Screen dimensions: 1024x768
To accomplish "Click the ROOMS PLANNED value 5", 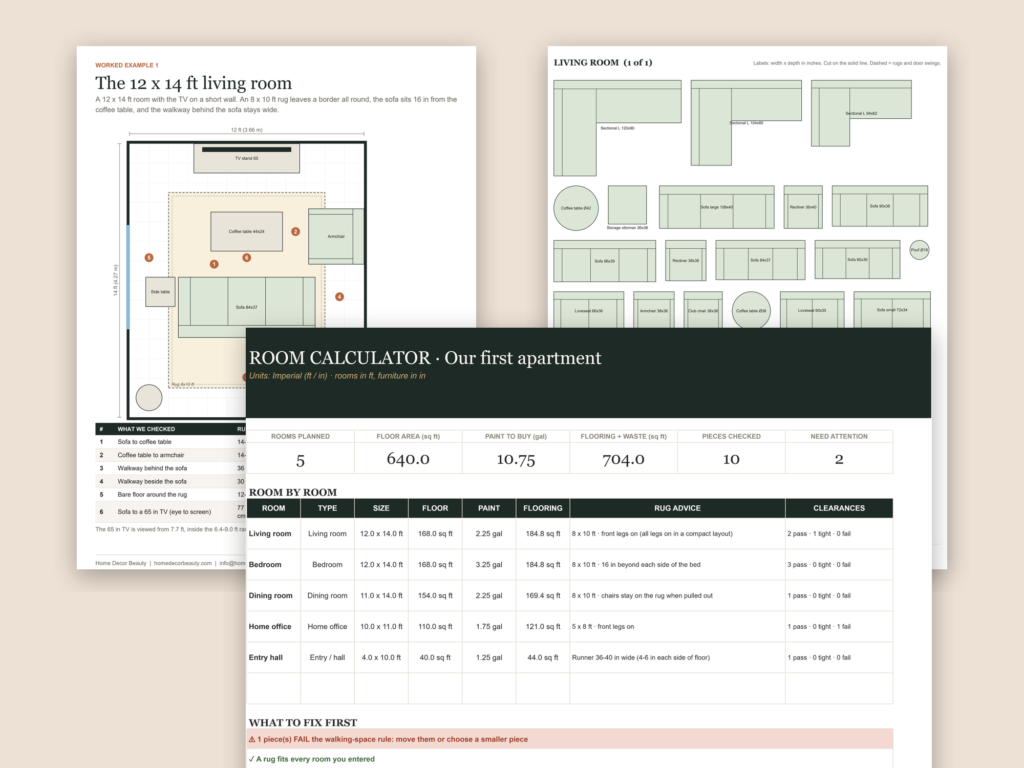I will tap(300, 460).
